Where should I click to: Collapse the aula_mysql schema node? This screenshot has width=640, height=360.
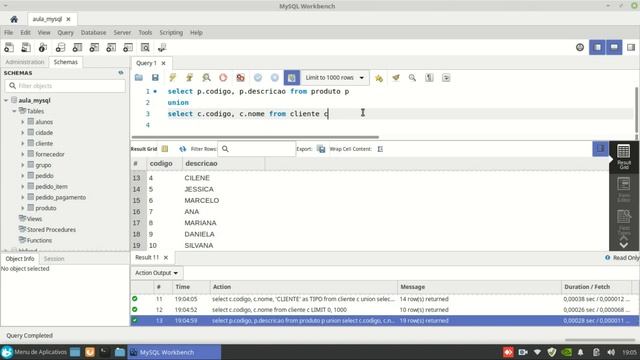[x=6, y=100]
